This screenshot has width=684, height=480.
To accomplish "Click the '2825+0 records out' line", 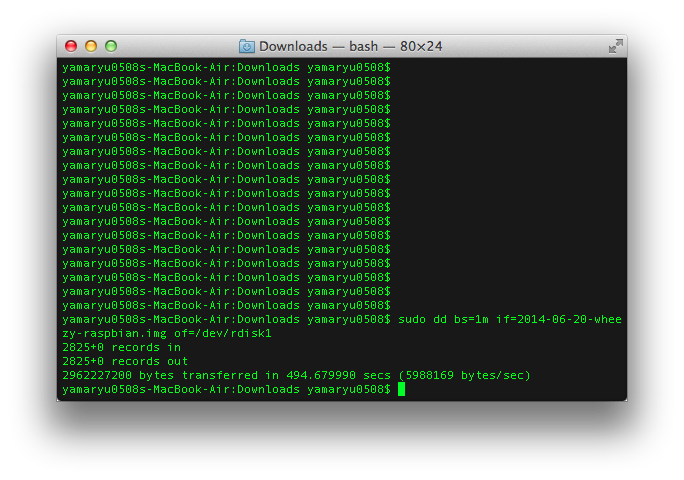I will 125,361.
